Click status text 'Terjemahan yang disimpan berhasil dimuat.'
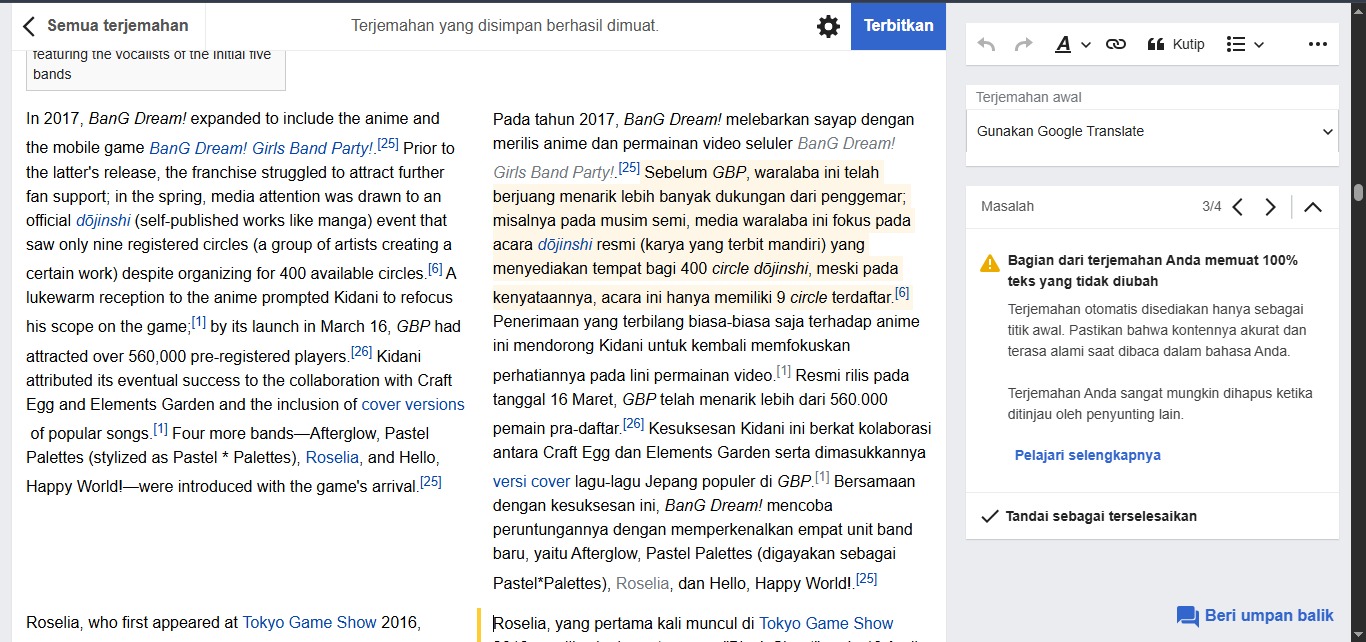 (x=505, y=25)
